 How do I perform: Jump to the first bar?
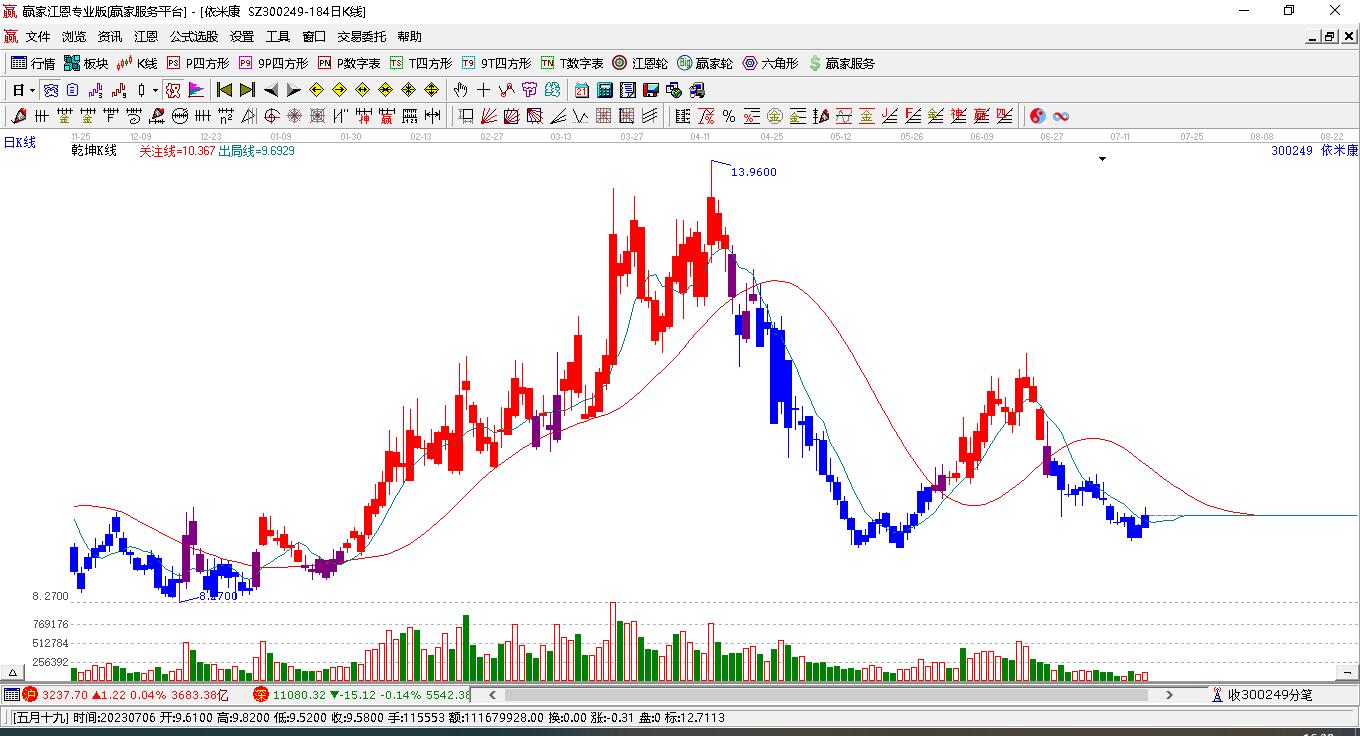224,90
